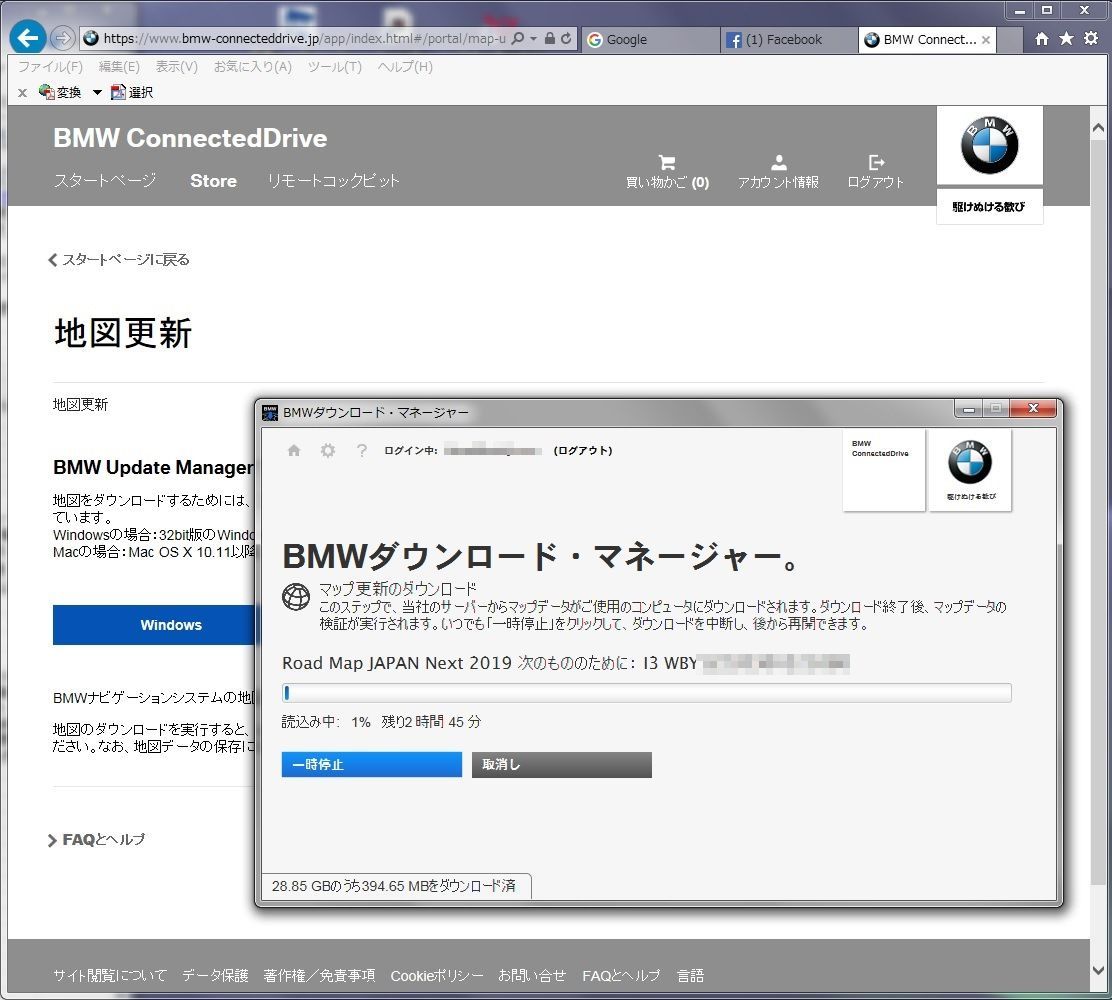Click the page scrollbar up arrow
1112x1000 pixels.
pyautogui.click(x=1099, y=128)
